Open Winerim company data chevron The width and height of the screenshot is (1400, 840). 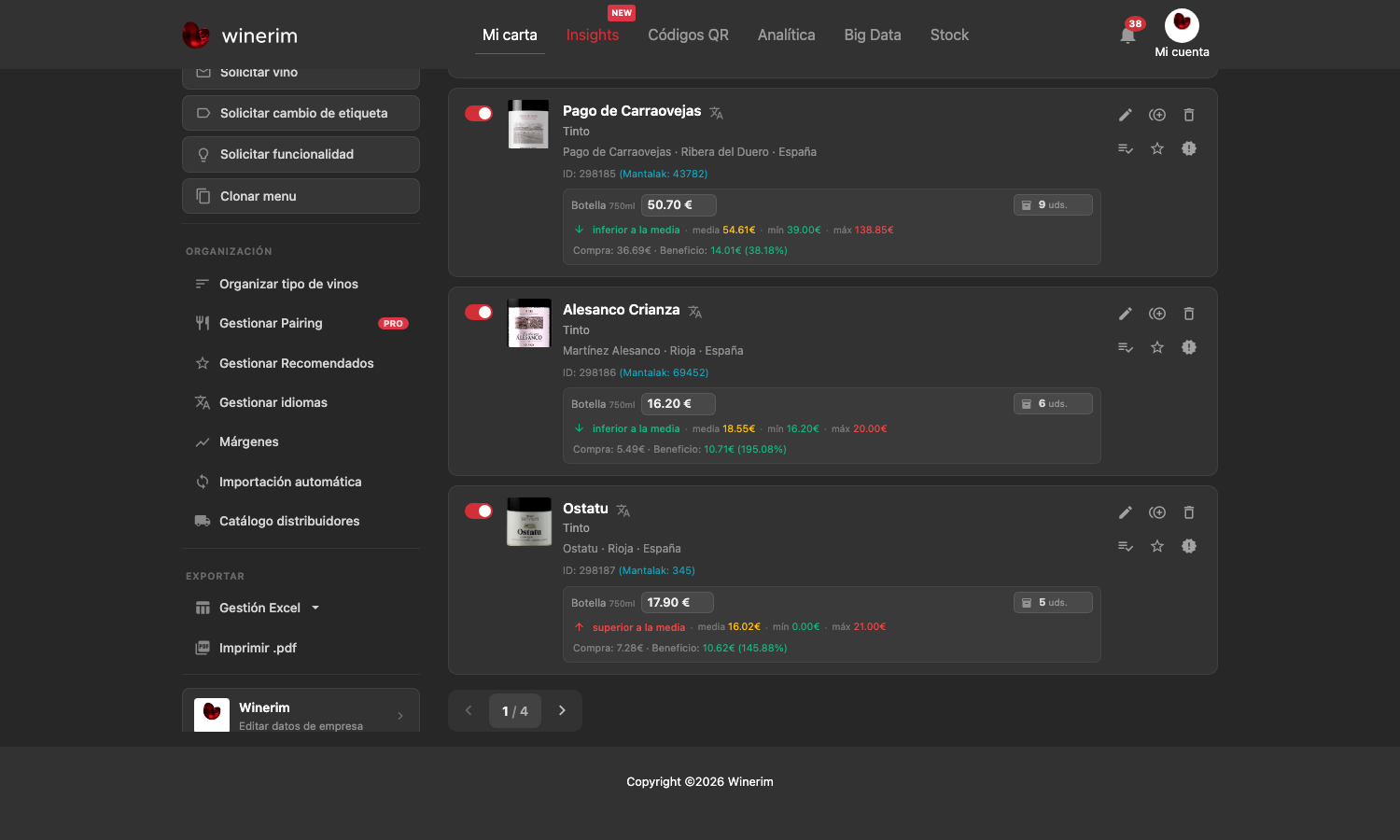(400, 716)
